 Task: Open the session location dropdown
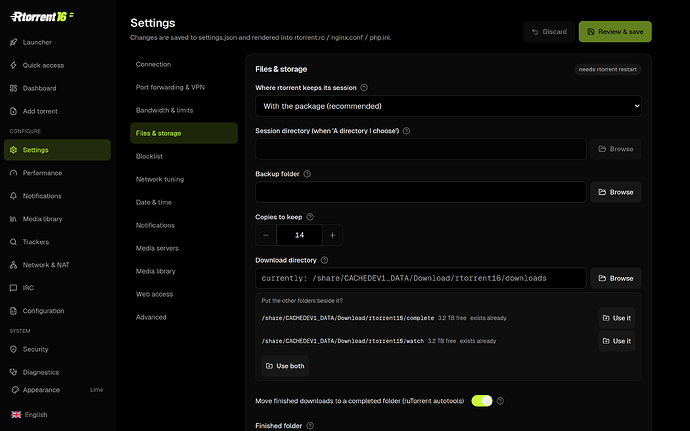448,106
